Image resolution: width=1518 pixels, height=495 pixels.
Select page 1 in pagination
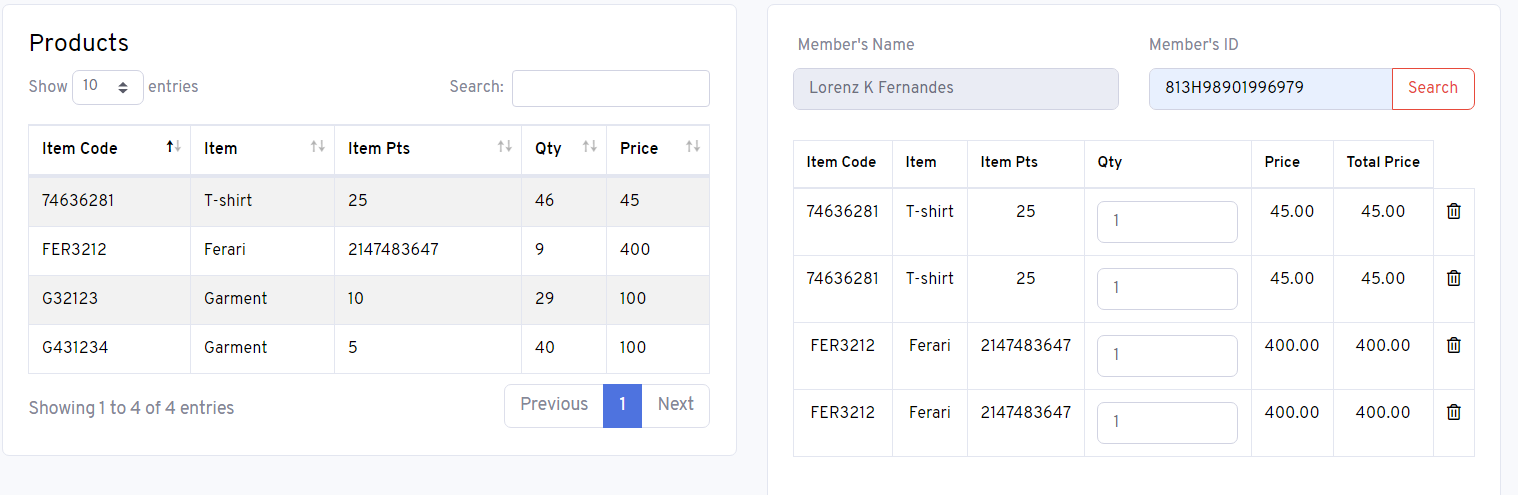coord(622,405)
